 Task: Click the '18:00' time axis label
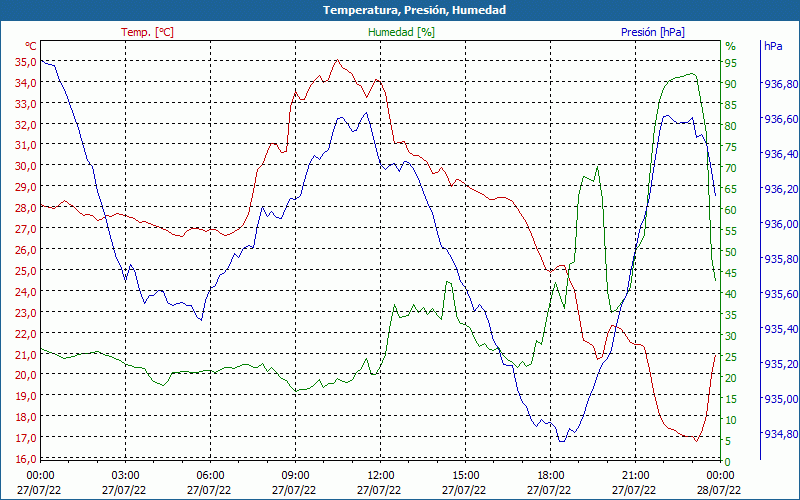[551, 476]
